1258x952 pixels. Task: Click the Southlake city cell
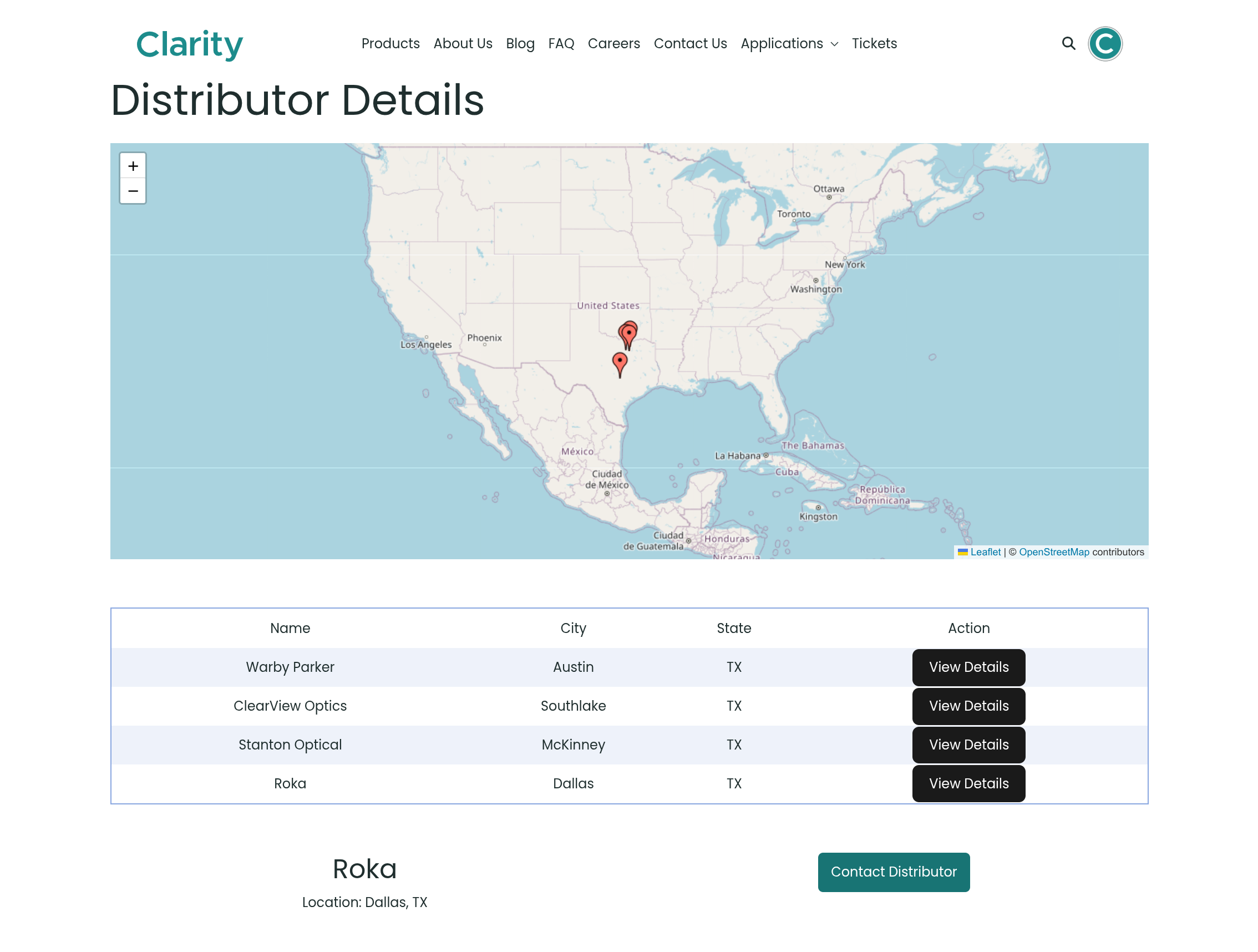point(572,705)
